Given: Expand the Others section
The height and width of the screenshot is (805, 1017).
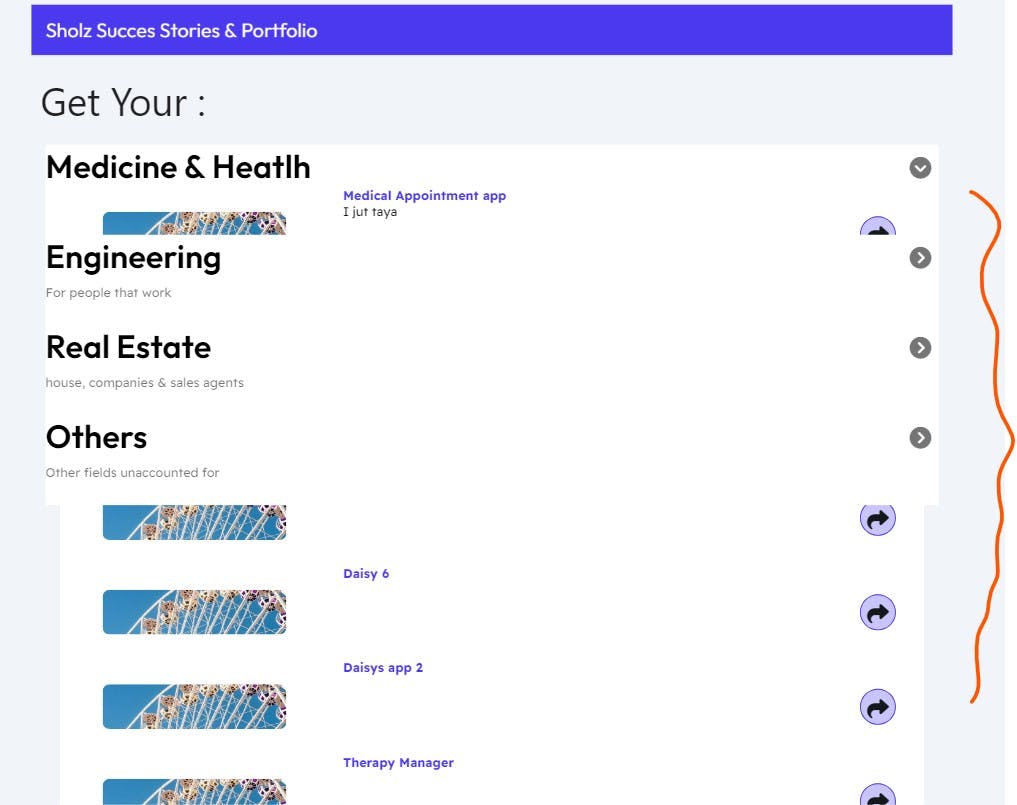Looking at the screenshot, I should (919, 437).
